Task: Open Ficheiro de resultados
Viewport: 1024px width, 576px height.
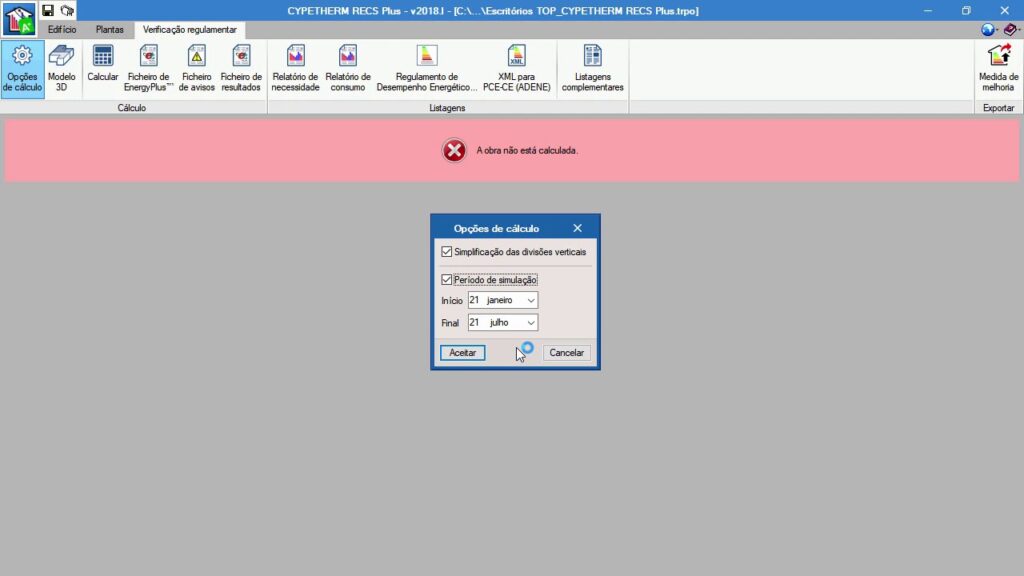Action: coord(241,67)
